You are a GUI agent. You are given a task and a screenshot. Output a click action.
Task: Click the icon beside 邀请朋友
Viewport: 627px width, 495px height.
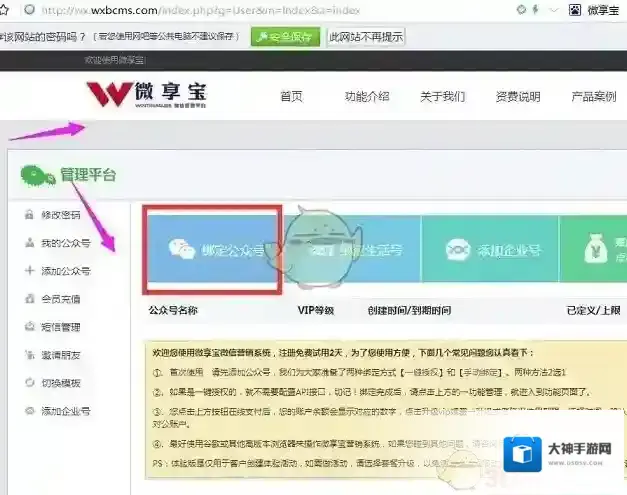[30, 354]
